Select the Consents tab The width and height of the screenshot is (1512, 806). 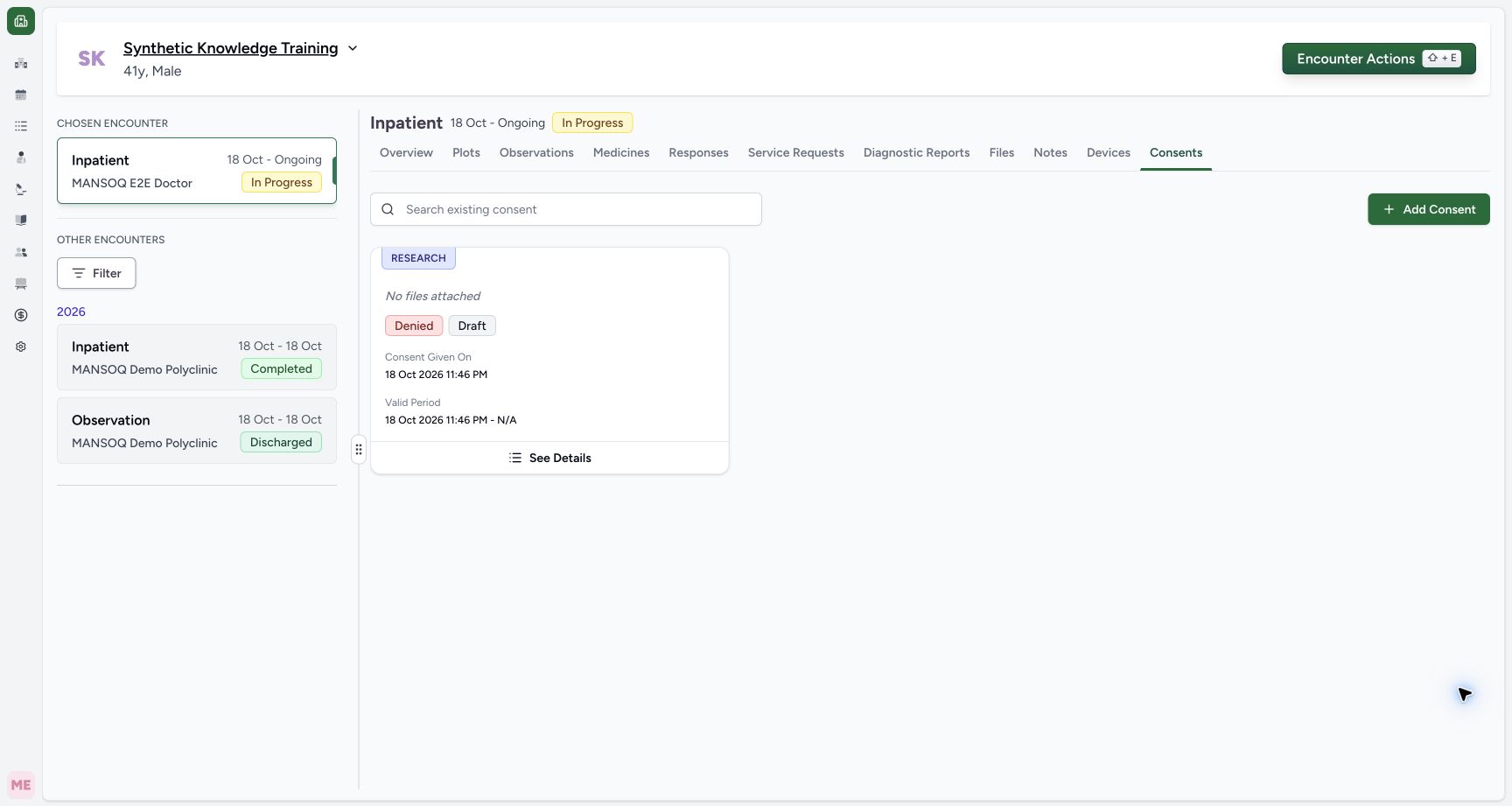[1176, 152]
